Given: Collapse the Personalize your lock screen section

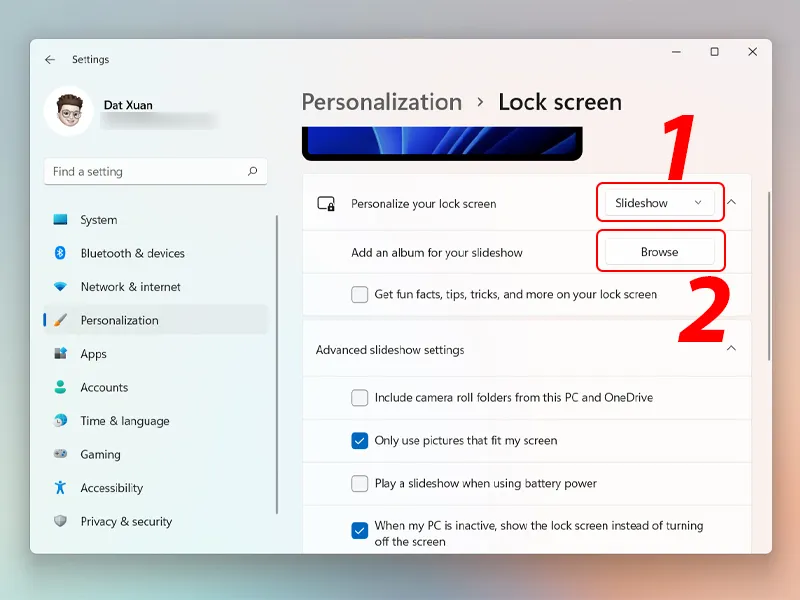Looking at the screenshot, I should [731, 203].
